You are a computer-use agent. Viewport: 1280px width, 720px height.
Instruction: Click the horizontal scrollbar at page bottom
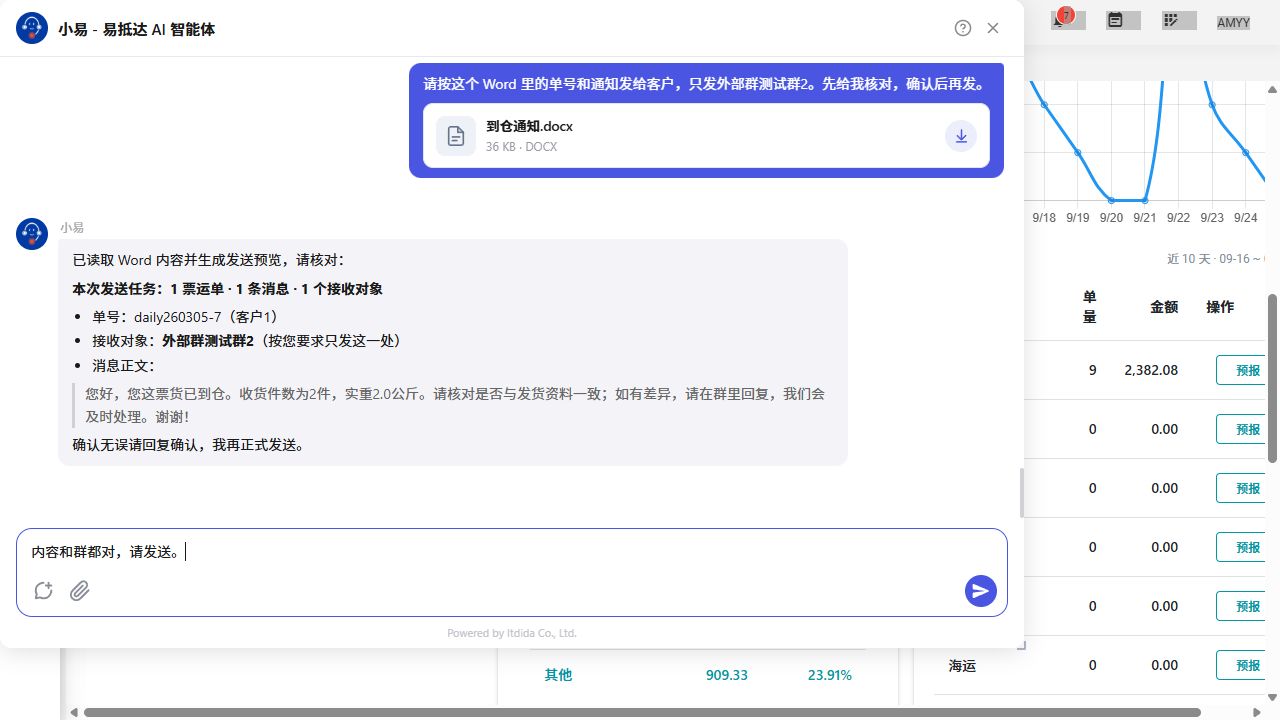(x=640, y=713)
